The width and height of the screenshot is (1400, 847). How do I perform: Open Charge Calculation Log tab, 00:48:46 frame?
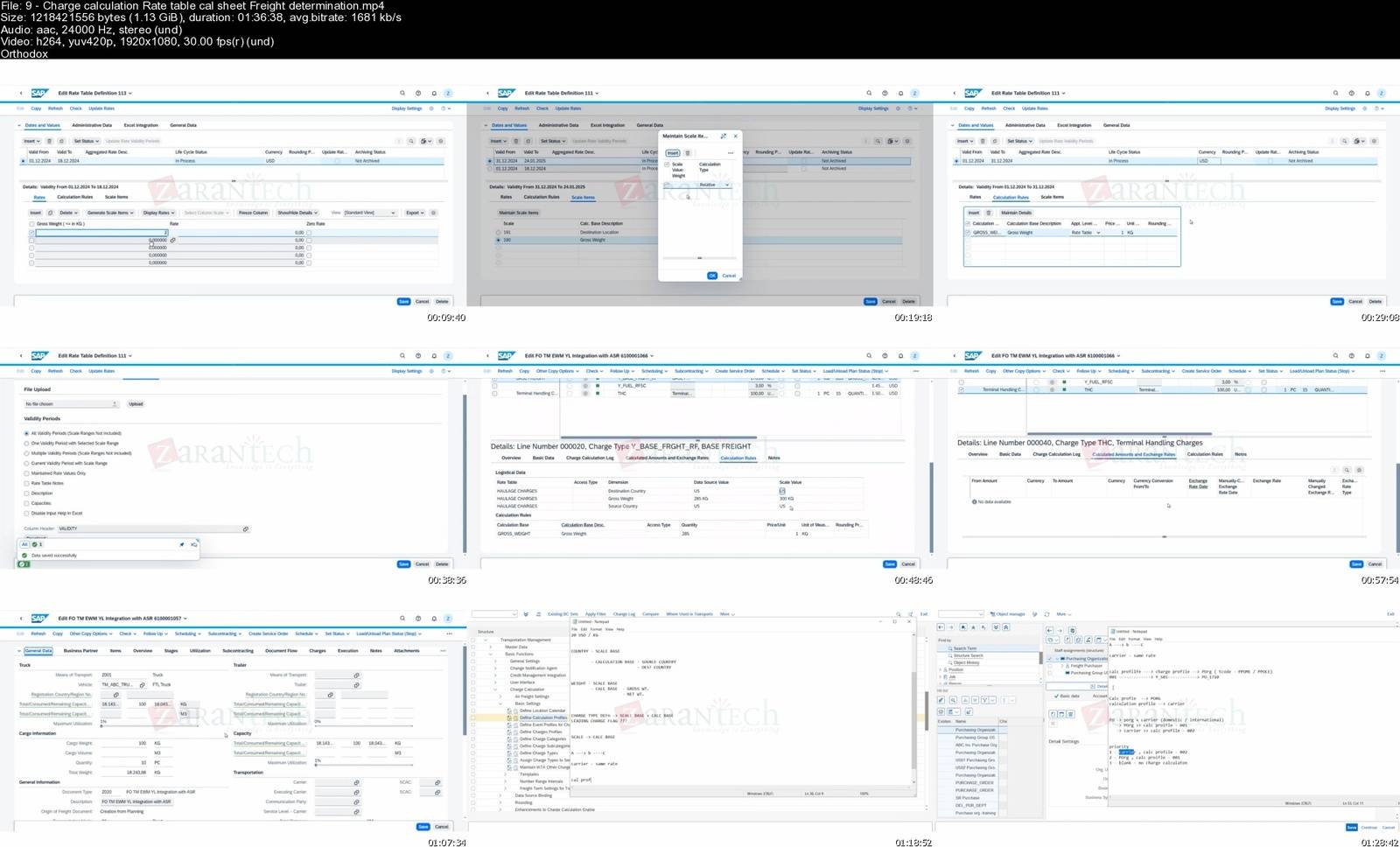[590, 458]
